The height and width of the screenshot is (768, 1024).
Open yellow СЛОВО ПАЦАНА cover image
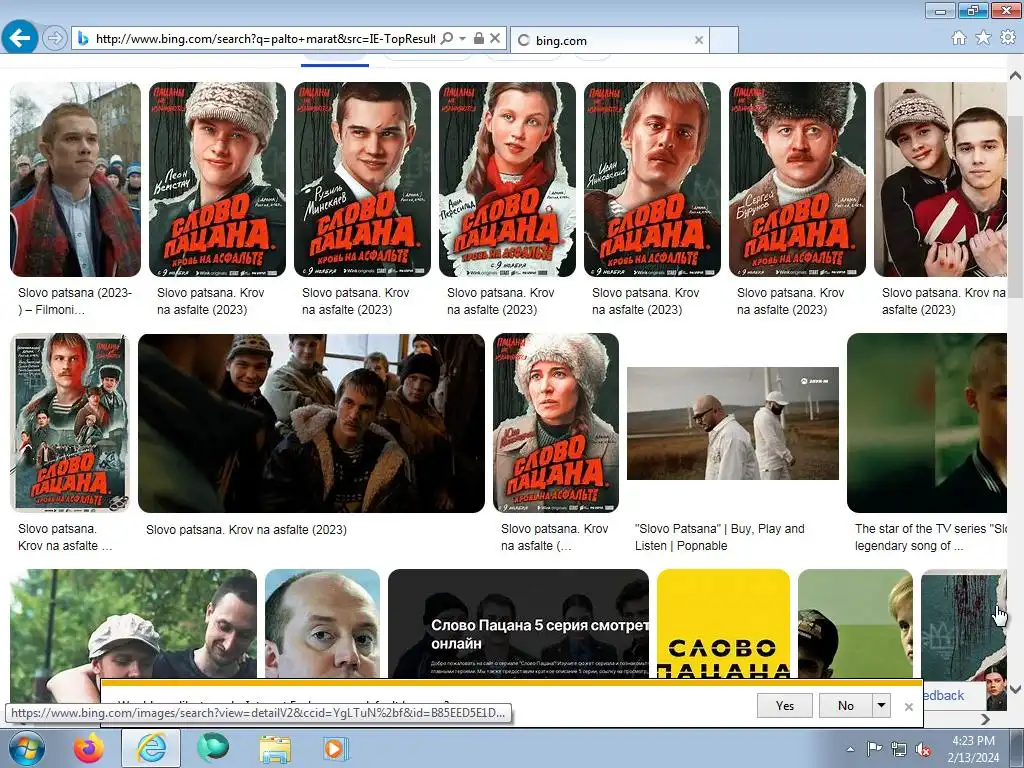click(724, 624)
